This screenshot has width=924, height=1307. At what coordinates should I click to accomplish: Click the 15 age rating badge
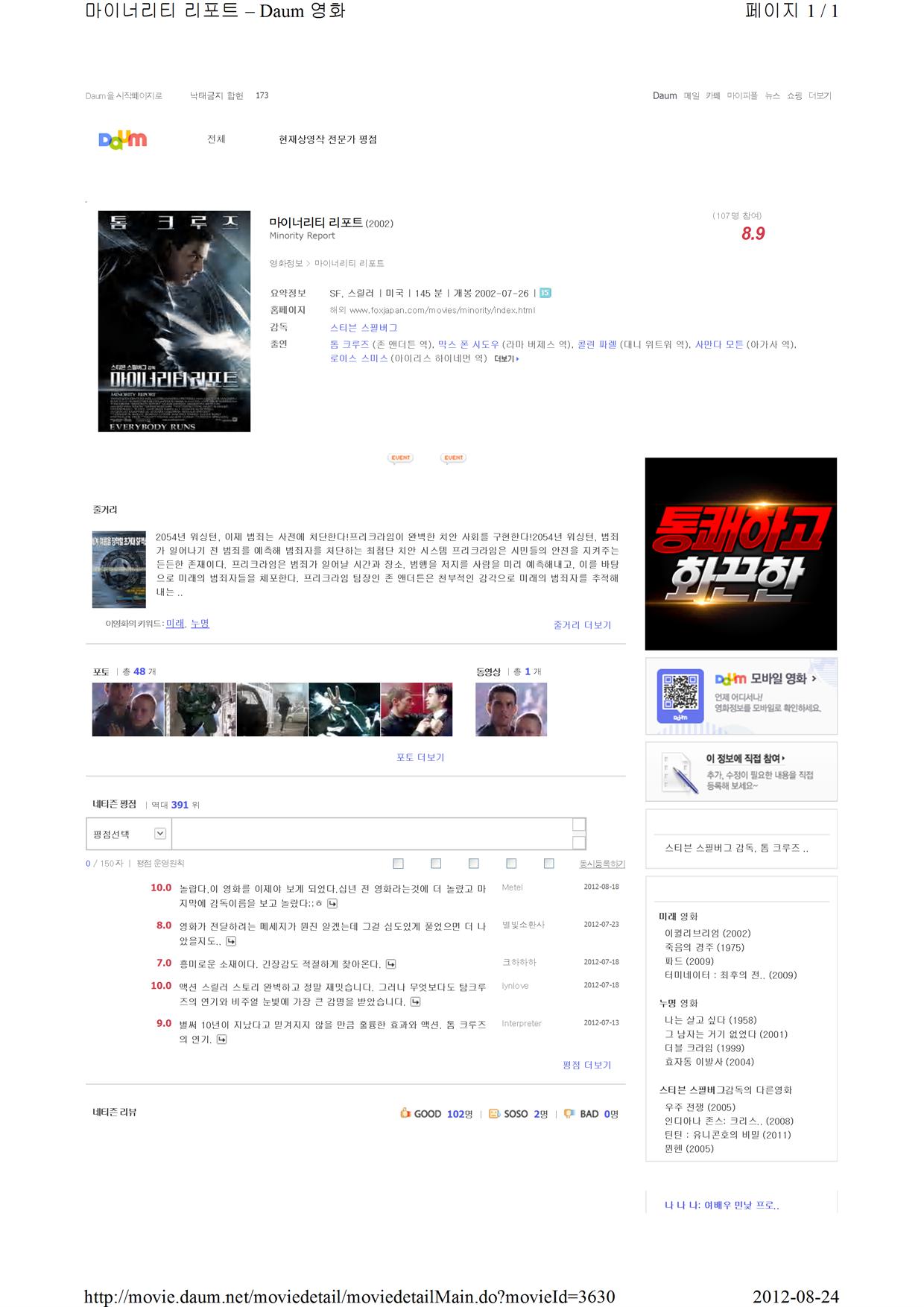(545, 293)
